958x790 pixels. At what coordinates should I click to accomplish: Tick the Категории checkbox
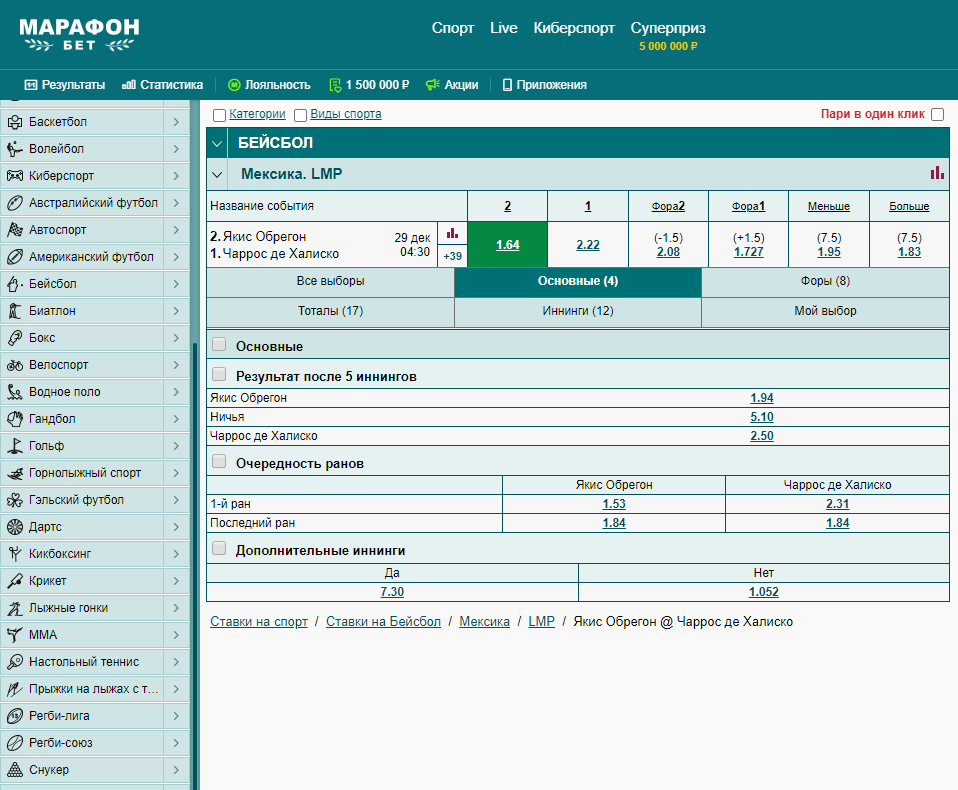click(x=219, y=115)
